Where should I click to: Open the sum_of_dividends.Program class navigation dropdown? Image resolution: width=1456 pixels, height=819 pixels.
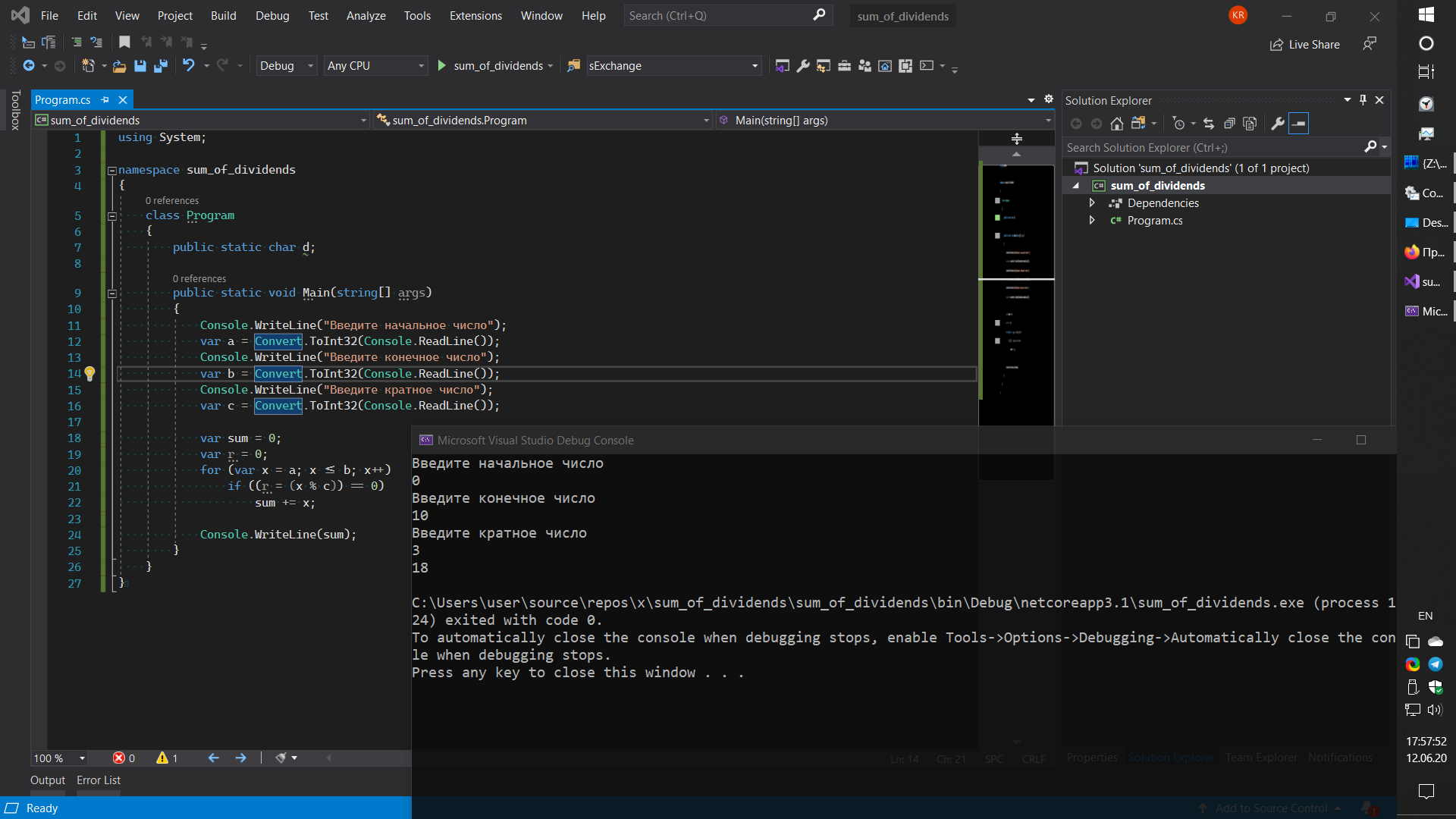coord(543,121)
